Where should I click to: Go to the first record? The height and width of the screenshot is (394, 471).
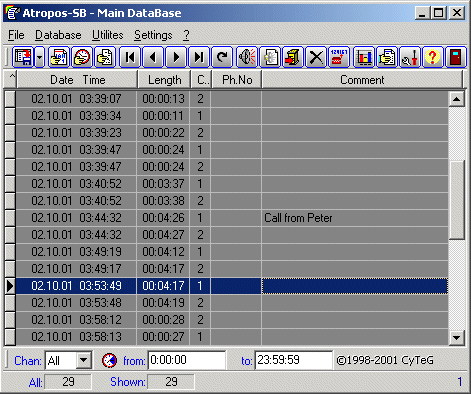(x=130, y=57)
